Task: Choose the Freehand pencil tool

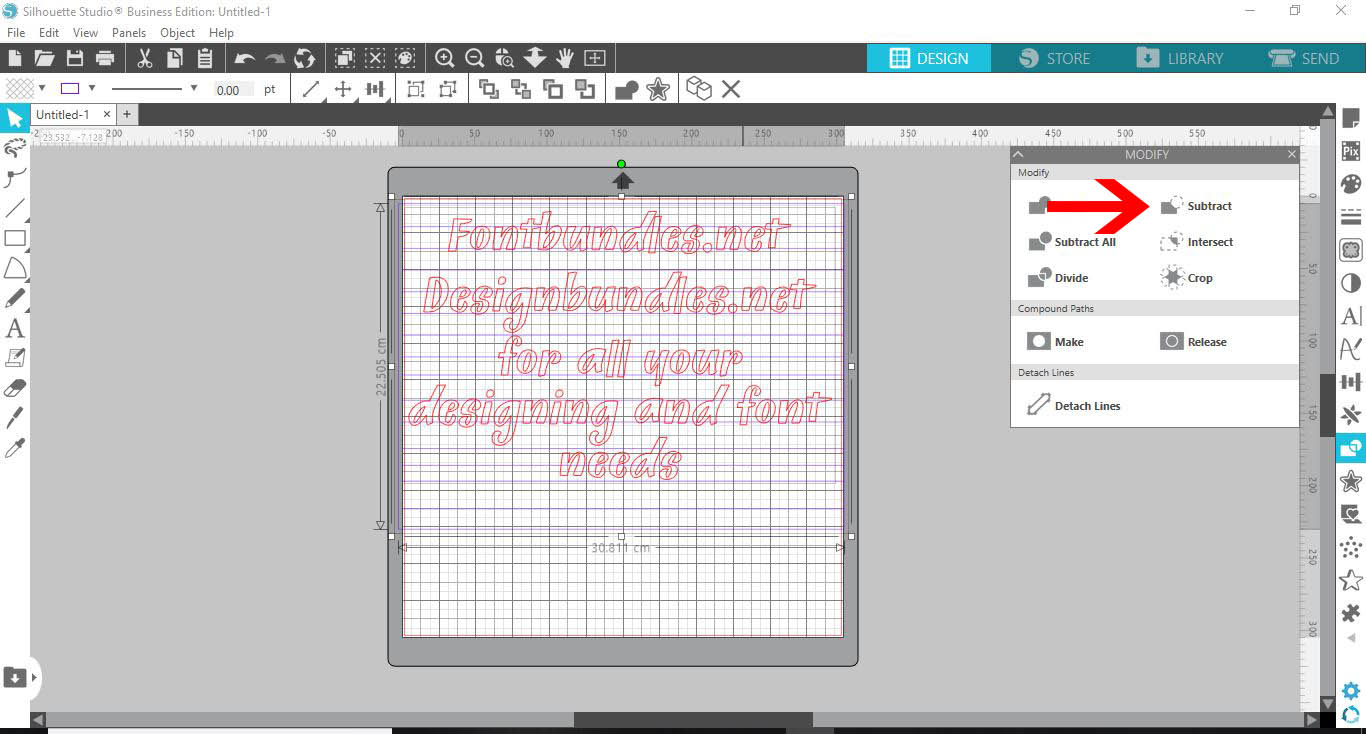Action: click(15, 298)
